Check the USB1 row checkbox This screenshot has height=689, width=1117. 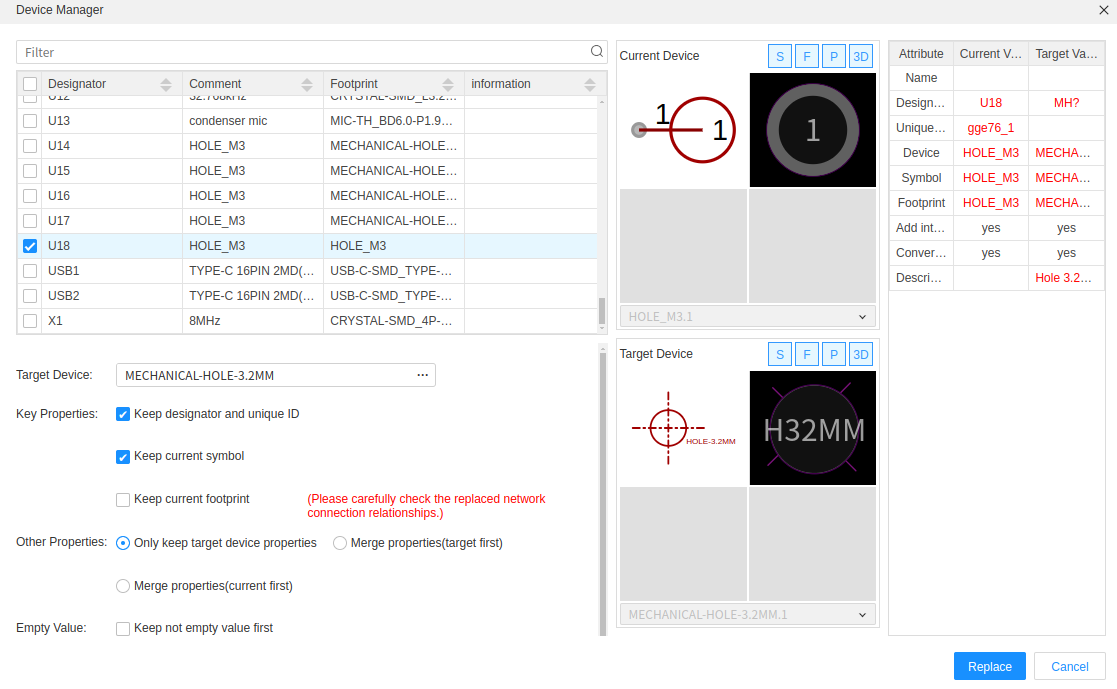click(30, 271)
